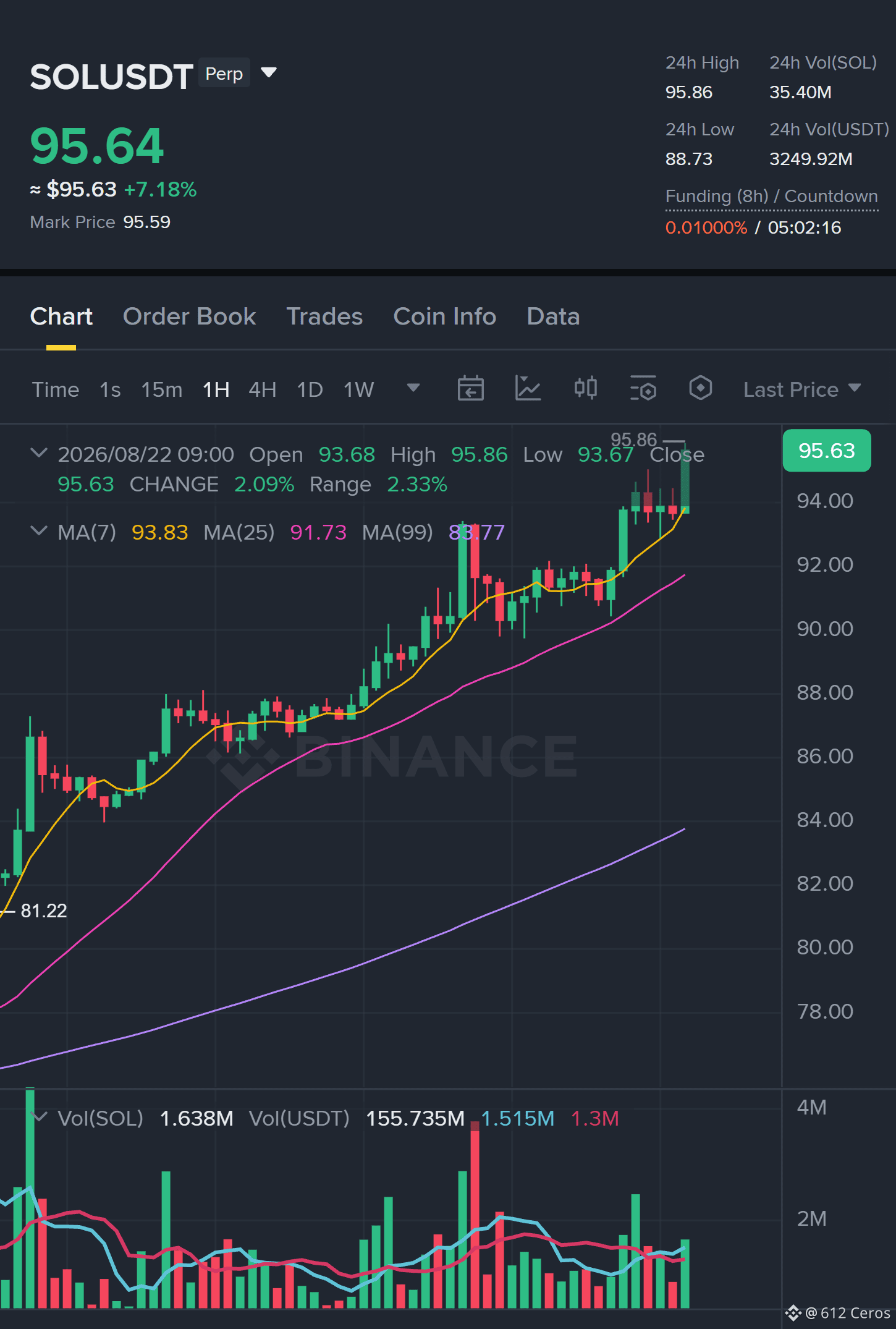This screenshot has height=1329, width=896.
Task: Click the Range 2.33% value
Action: point(417,484)
